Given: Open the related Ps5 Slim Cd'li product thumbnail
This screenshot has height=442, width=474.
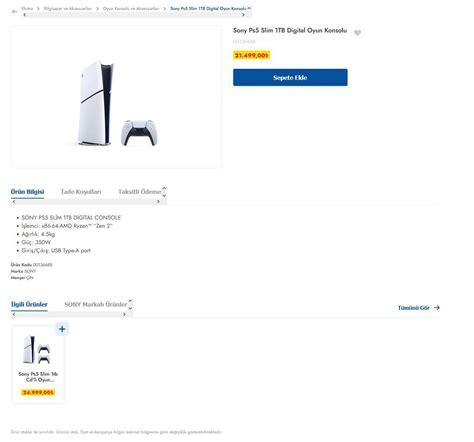Looking at the screenshot, I should 37,350.
